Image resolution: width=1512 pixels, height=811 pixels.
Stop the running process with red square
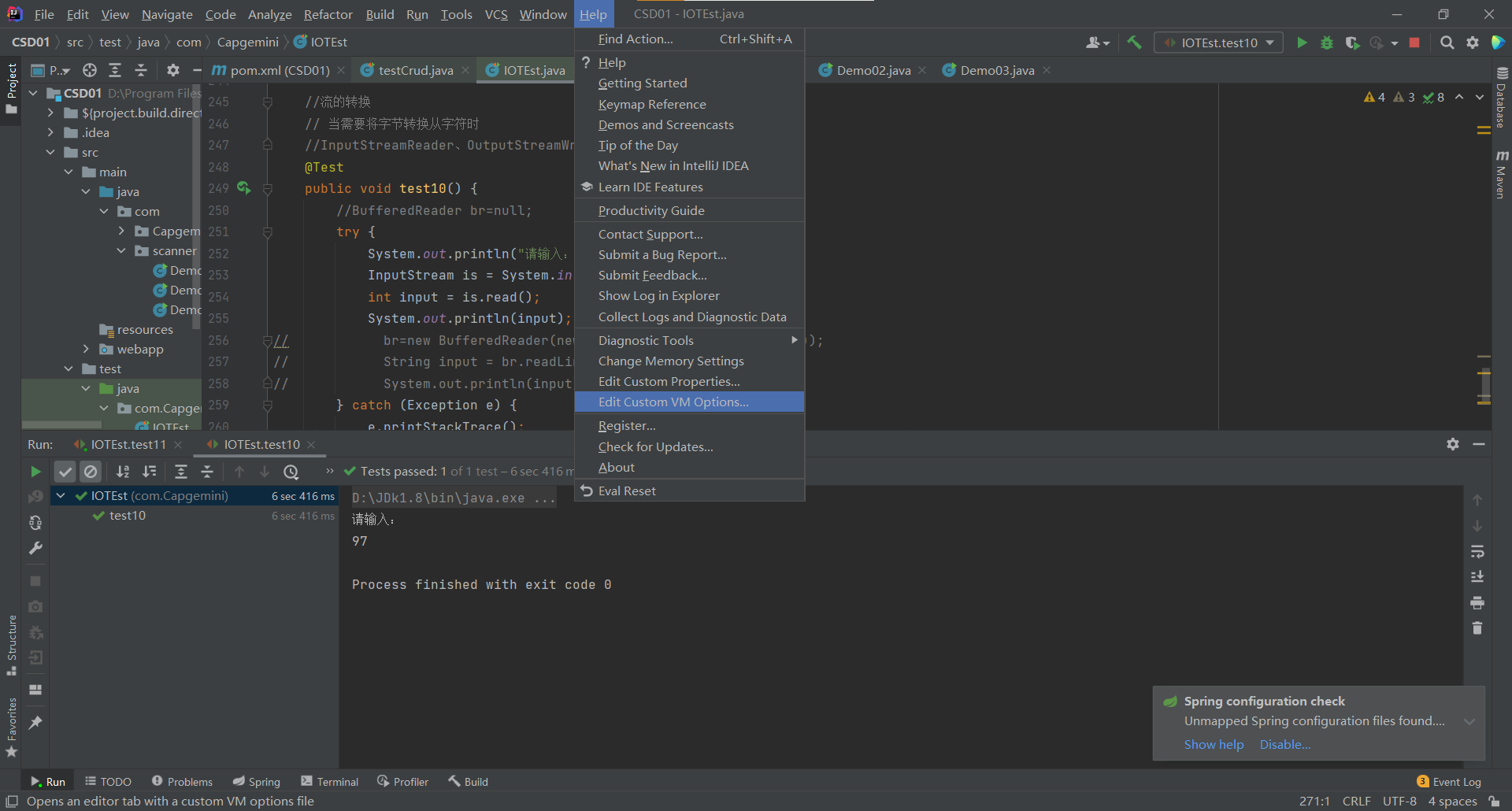coord(1414,43)
